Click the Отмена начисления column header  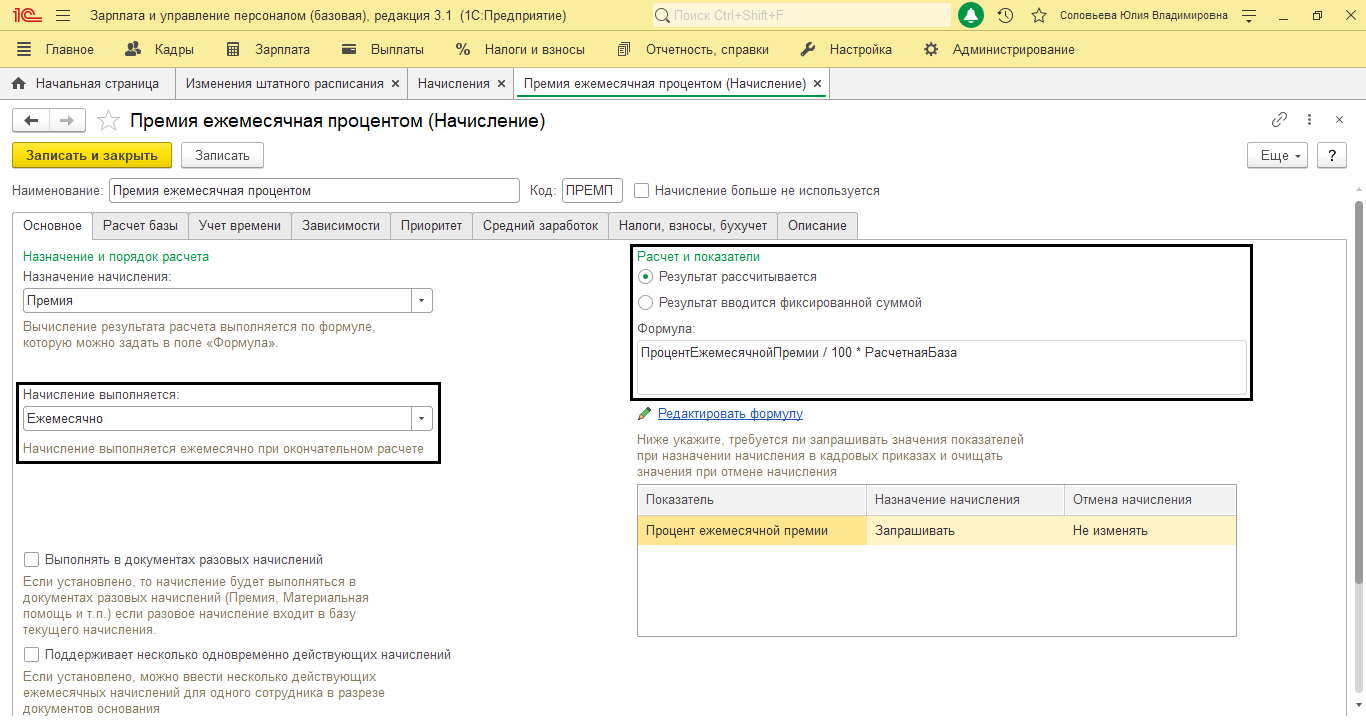point(1150,500)
